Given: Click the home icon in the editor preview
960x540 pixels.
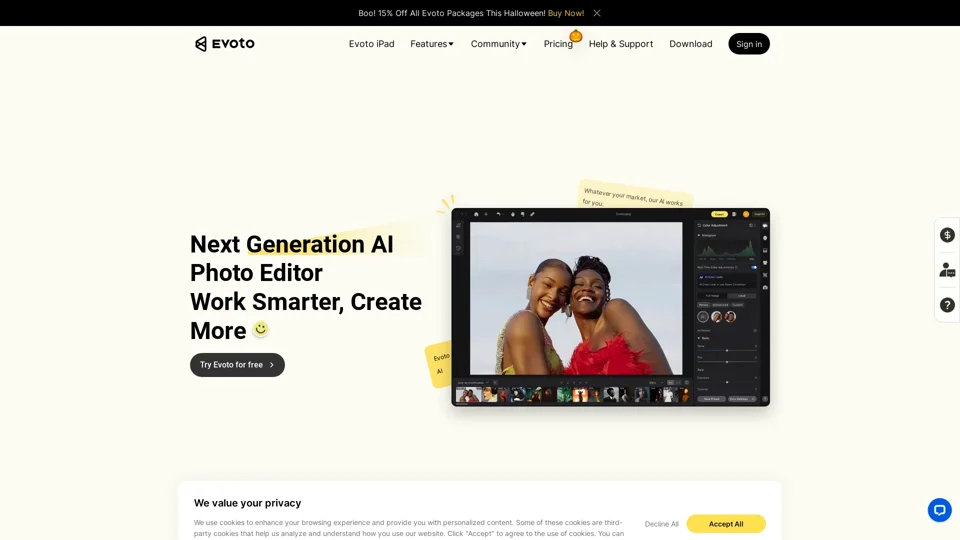Looking at the screenshot, I should [476, 214].
